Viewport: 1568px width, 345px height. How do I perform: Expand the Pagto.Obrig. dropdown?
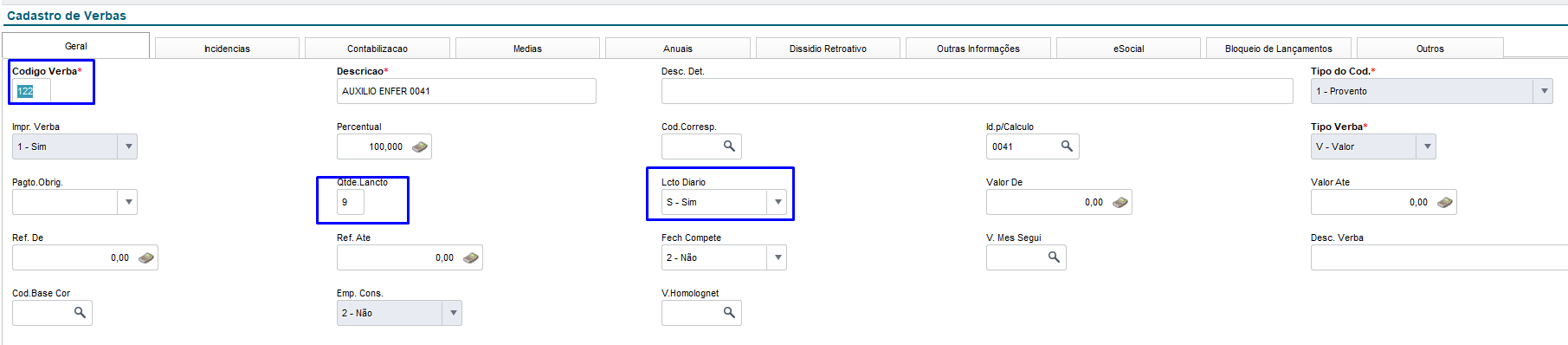[x=128, y=202]
